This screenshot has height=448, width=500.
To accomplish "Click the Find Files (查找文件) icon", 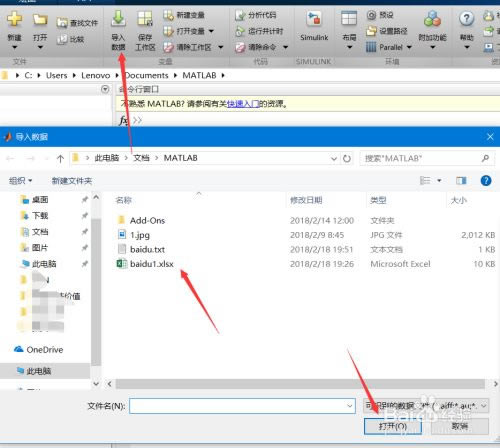I will point(61,23).
